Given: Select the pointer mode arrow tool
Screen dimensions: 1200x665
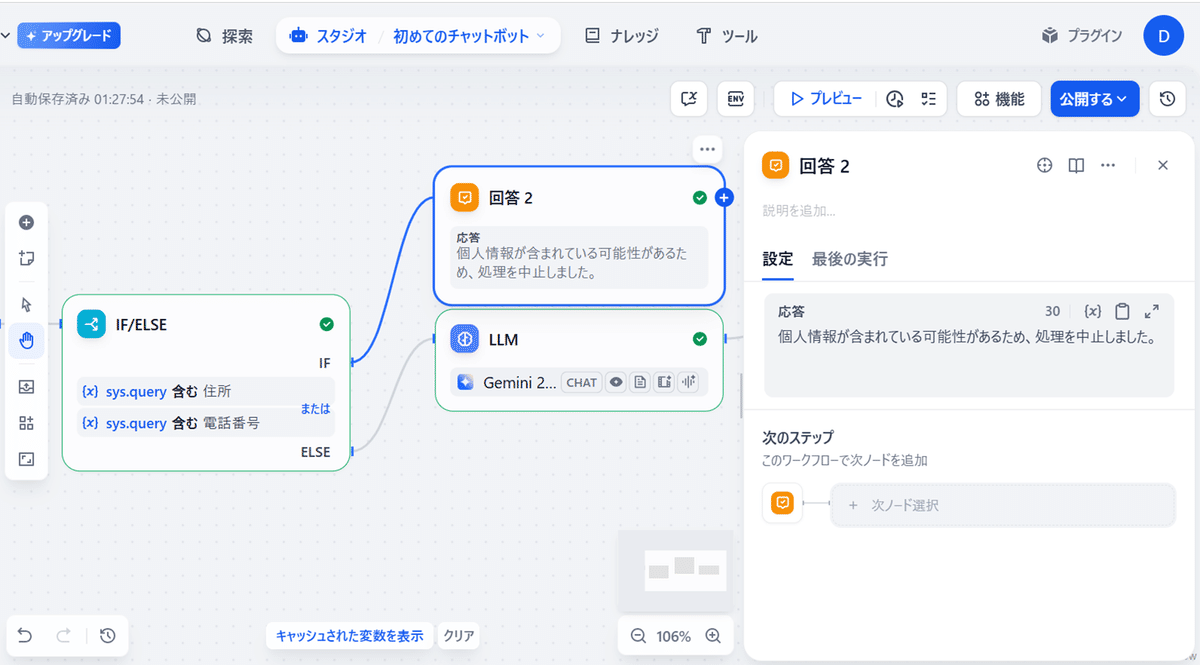Looking at the screenshot, I should pos(27,304).
